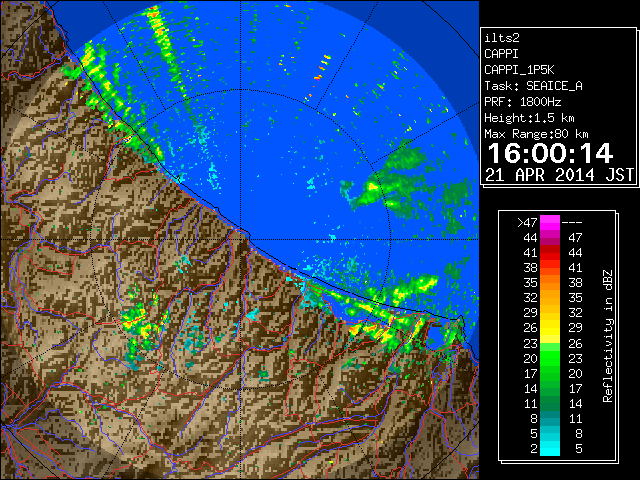Click the green 17–20 dBZ legend swatch
This screenshot has width=640, height=480.
(550, 373)
